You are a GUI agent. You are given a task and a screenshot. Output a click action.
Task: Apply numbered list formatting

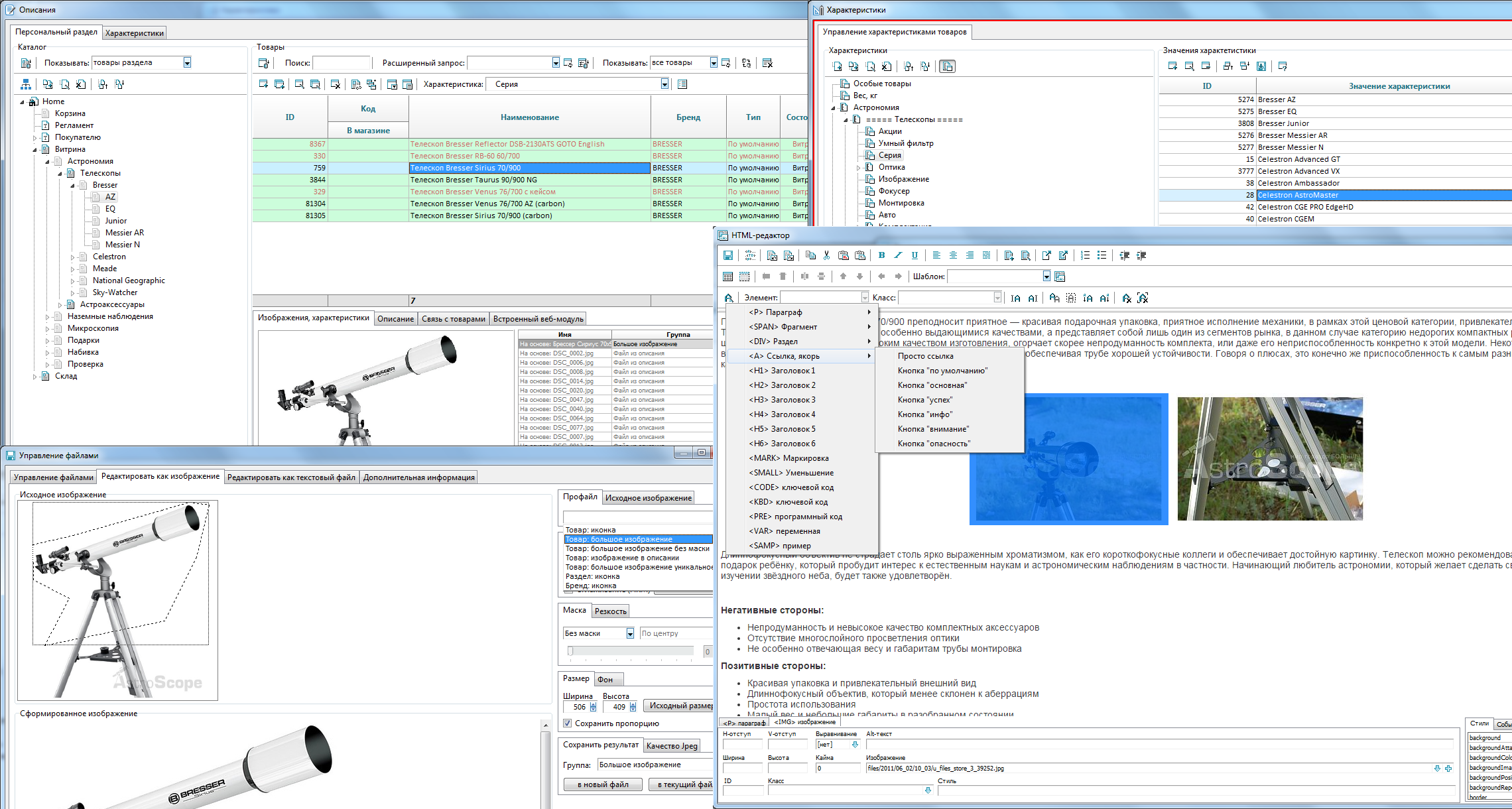[1085, 255]
